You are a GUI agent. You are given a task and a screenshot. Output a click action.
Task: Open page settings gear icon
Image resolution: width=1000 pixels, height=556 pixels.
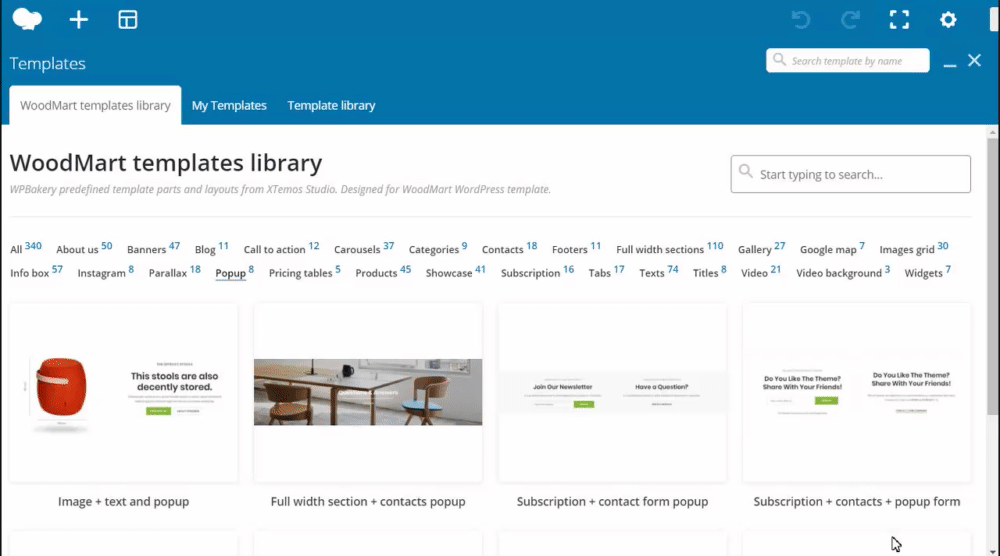tap(948, 20)
